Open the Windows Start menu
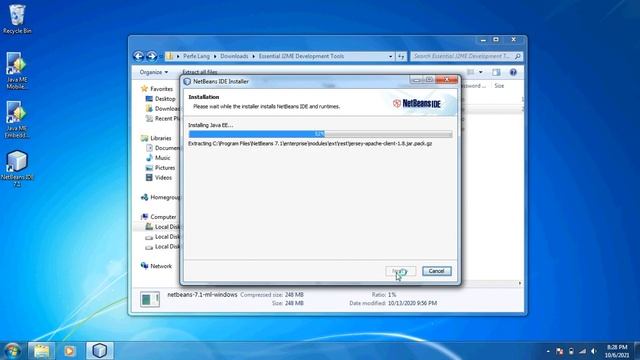640x360 pixels. (x=12, y=351)
